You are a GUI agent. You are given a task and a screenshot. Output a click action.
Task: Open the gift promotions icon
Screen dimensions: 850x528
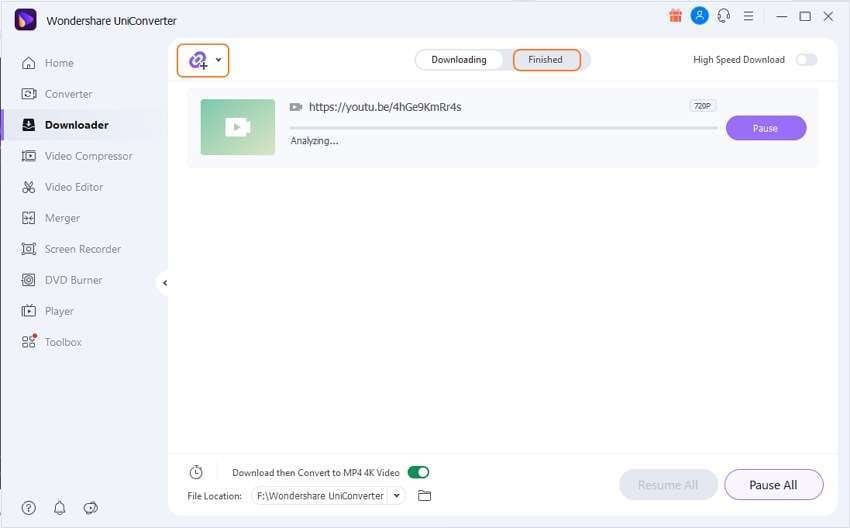[x=675, y=16]
